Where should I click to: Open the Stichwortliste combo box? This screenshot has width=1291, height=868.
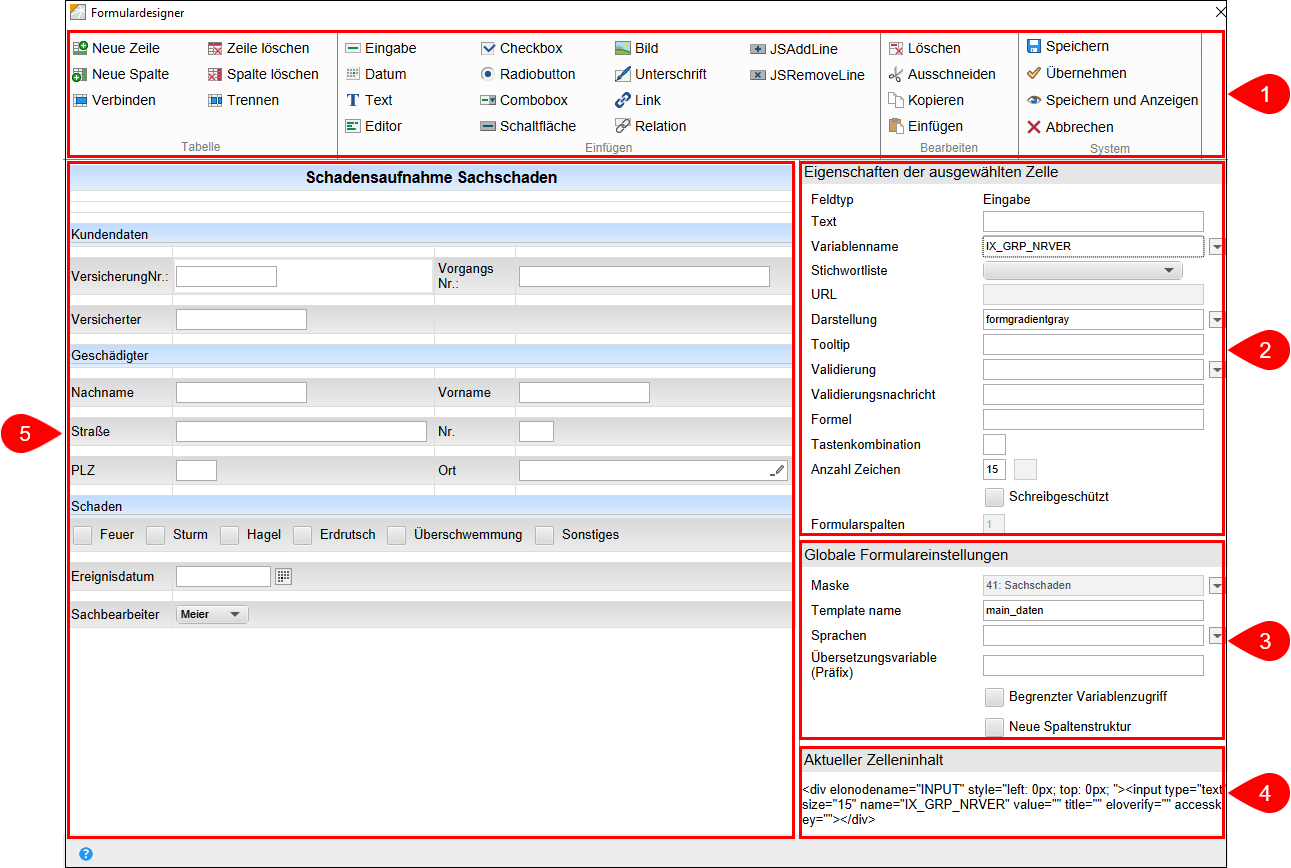(x=1083, y=270)
